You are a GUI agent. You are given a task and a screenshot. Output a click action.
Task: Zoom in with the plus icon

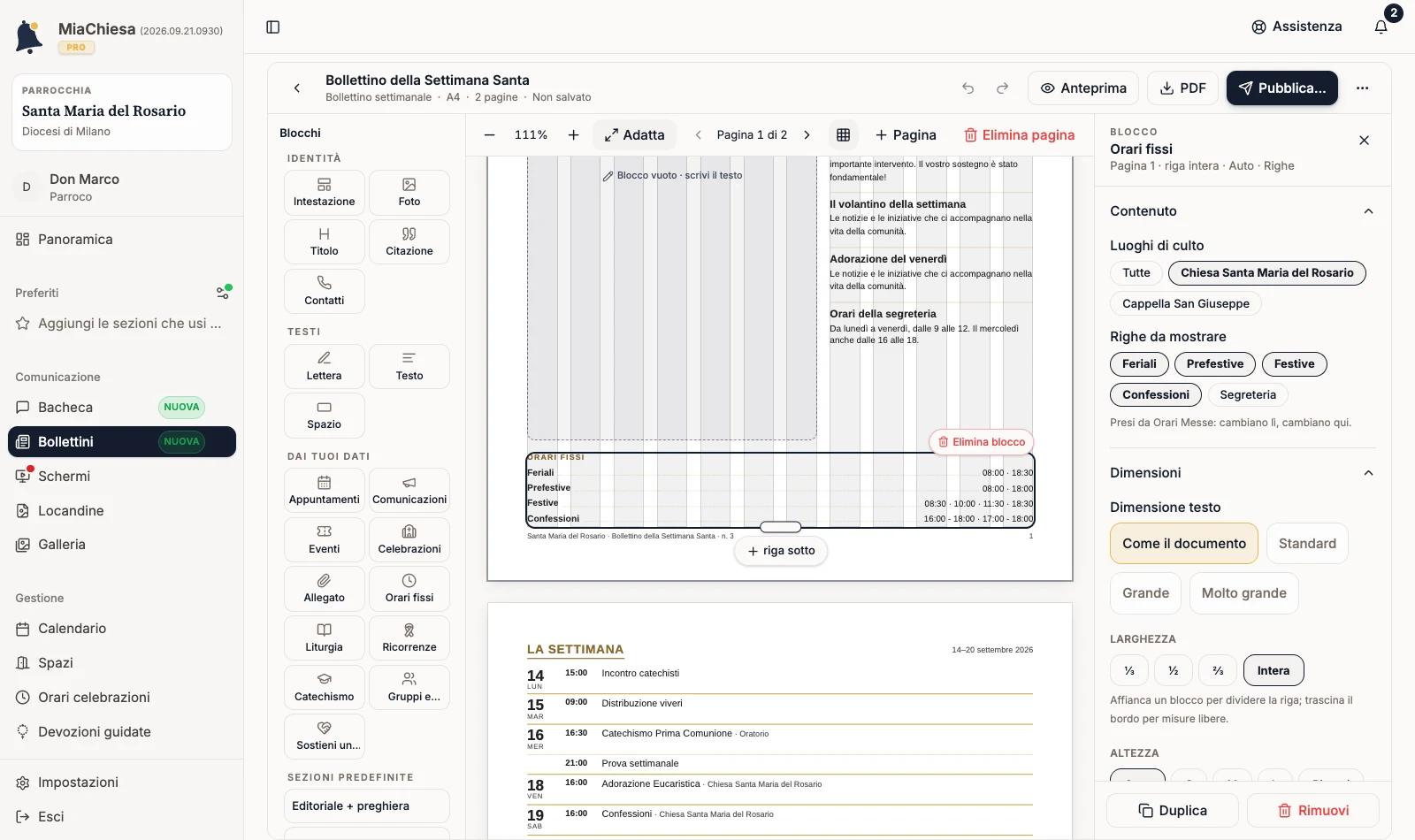pos(573,135)
